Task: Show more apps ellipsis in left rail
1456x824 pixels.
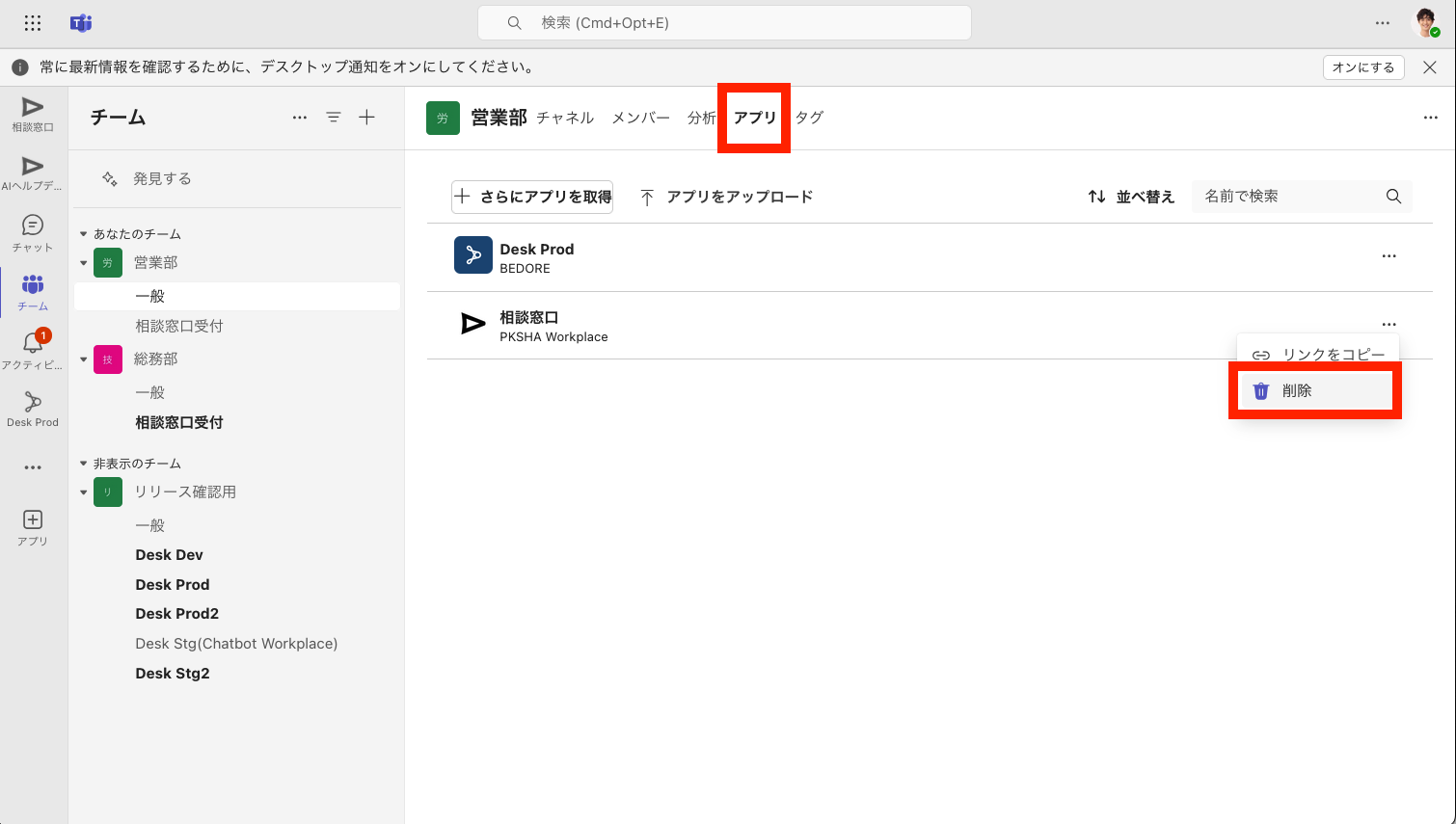Action: (33, 467)
